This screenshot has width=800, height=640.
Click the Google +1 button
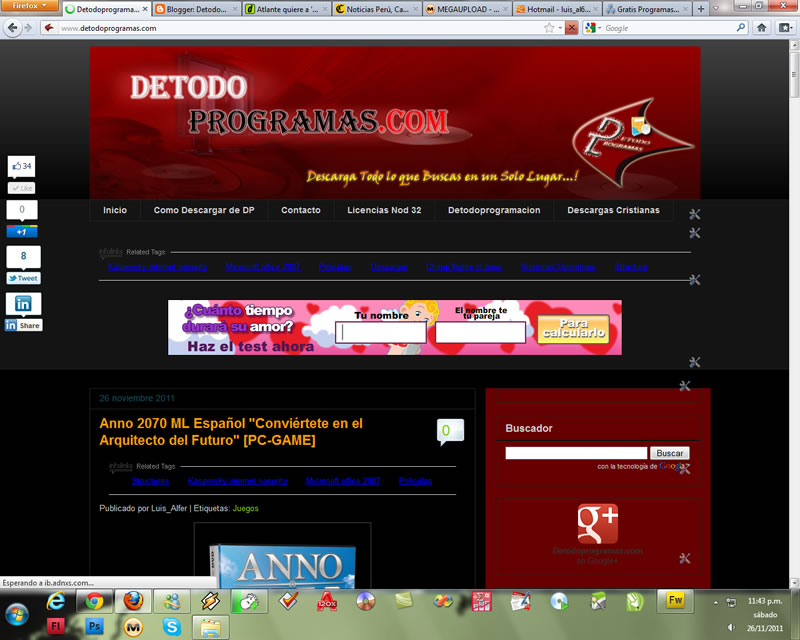22,232
